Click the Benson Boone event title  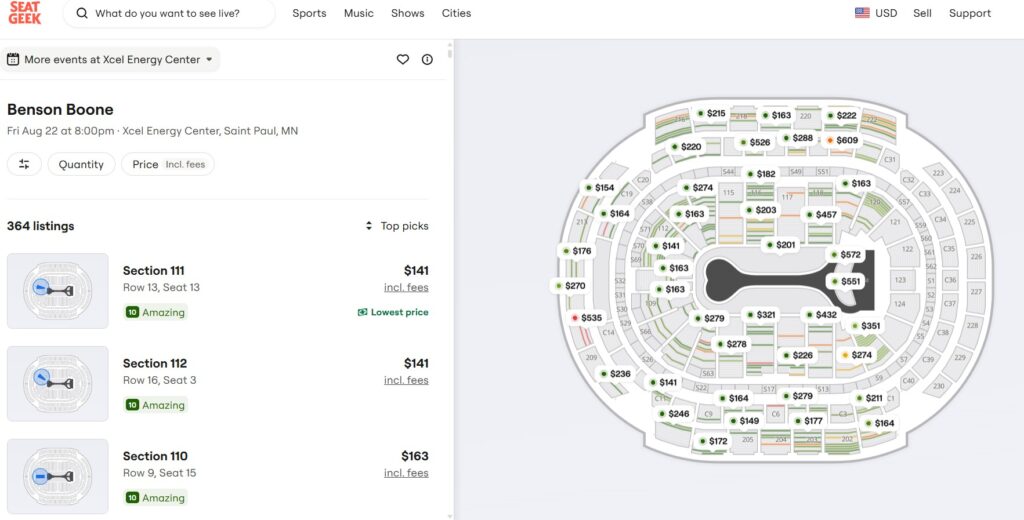coord(60,109)
